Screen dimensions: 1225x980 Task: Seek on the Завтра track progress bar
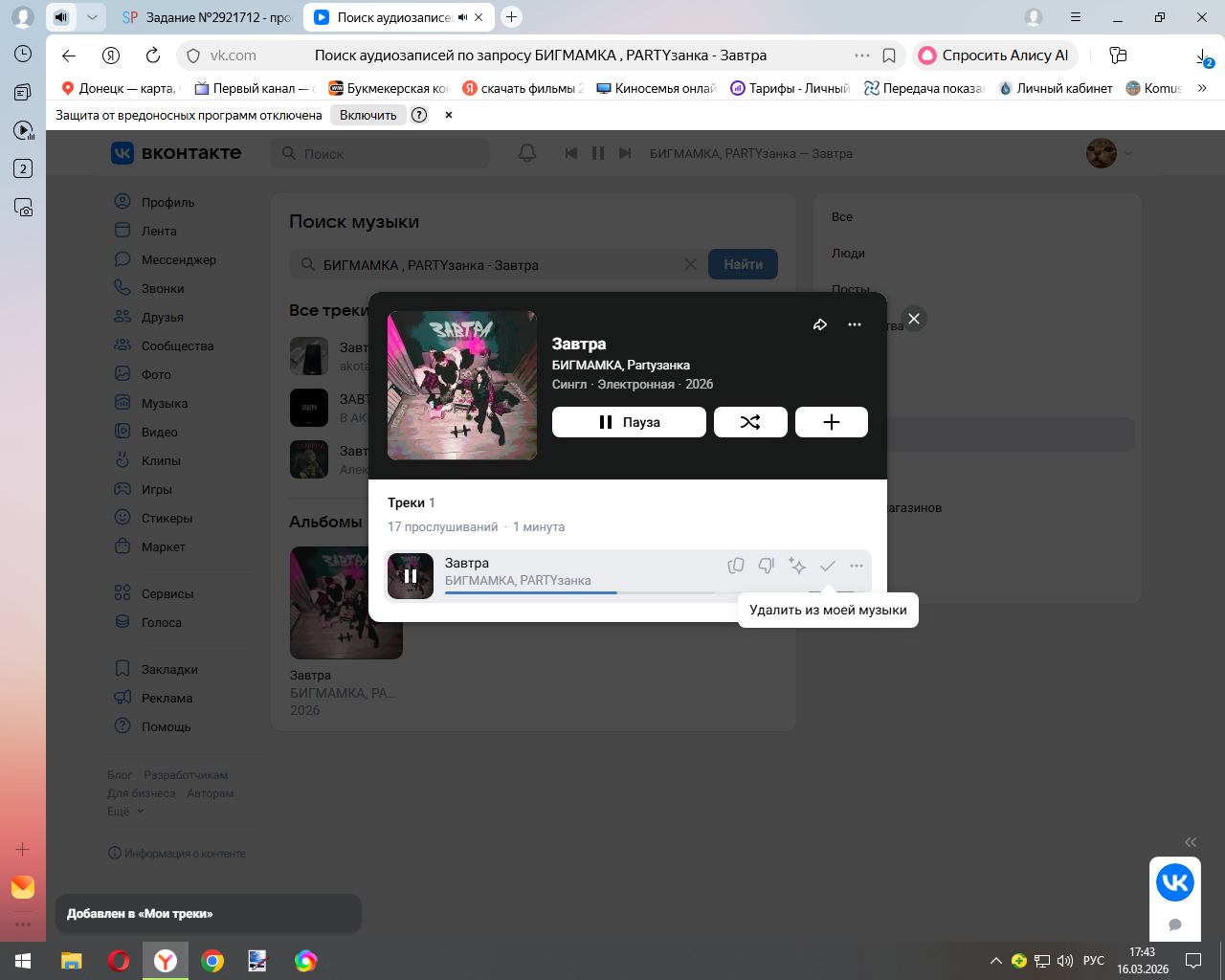pos(580,593)
